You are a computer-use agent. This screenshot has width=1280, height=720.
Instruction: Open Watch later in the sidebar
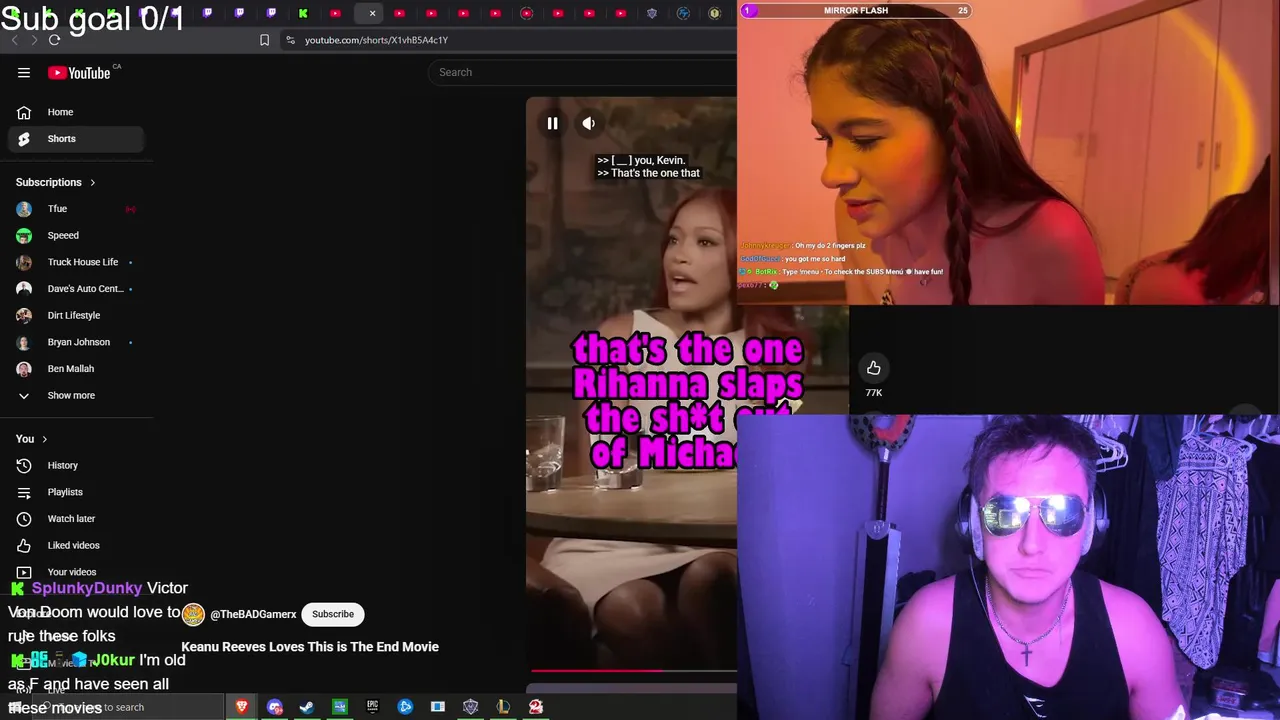[x=76, y=519]
